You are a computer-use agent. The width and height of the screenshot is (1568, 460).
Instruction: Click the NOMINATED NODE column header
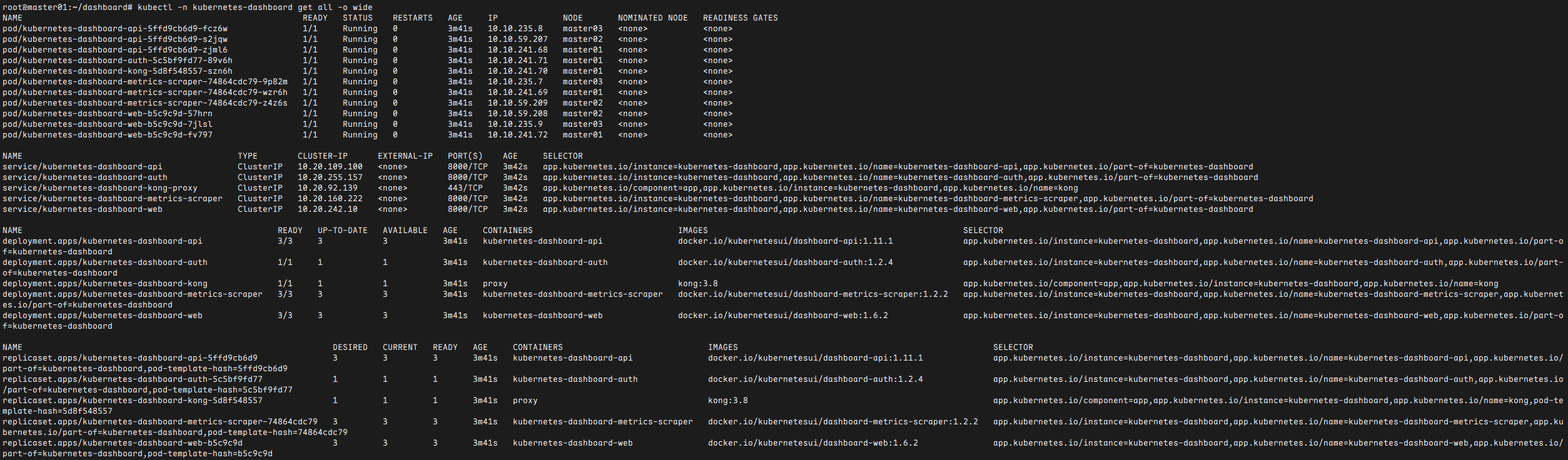pyautogui.click(x=653, y=18)
